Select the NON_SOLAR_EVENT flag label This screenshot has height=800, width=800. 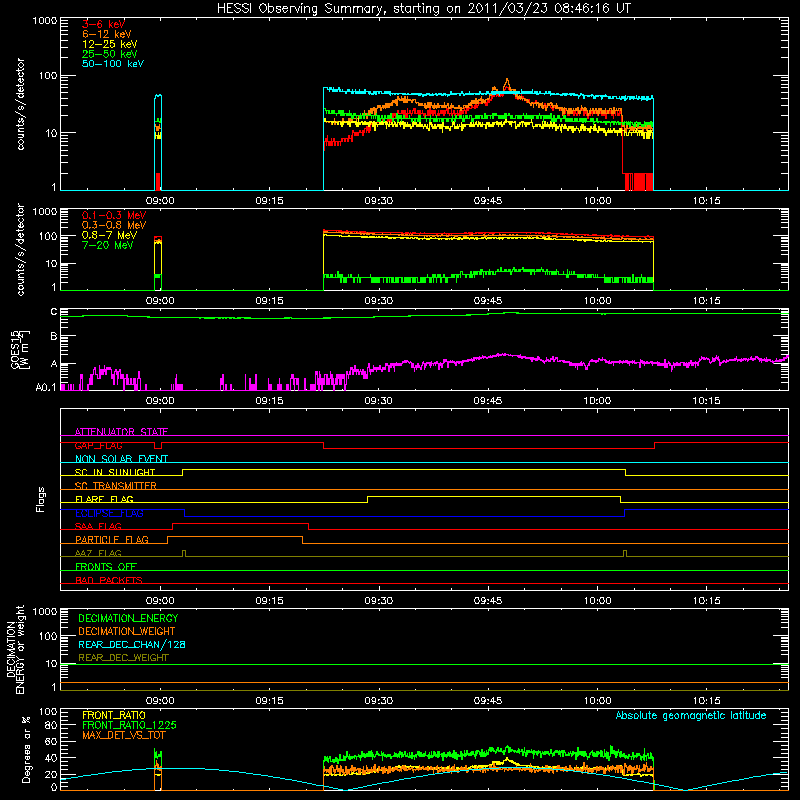[x=121, y=459]
